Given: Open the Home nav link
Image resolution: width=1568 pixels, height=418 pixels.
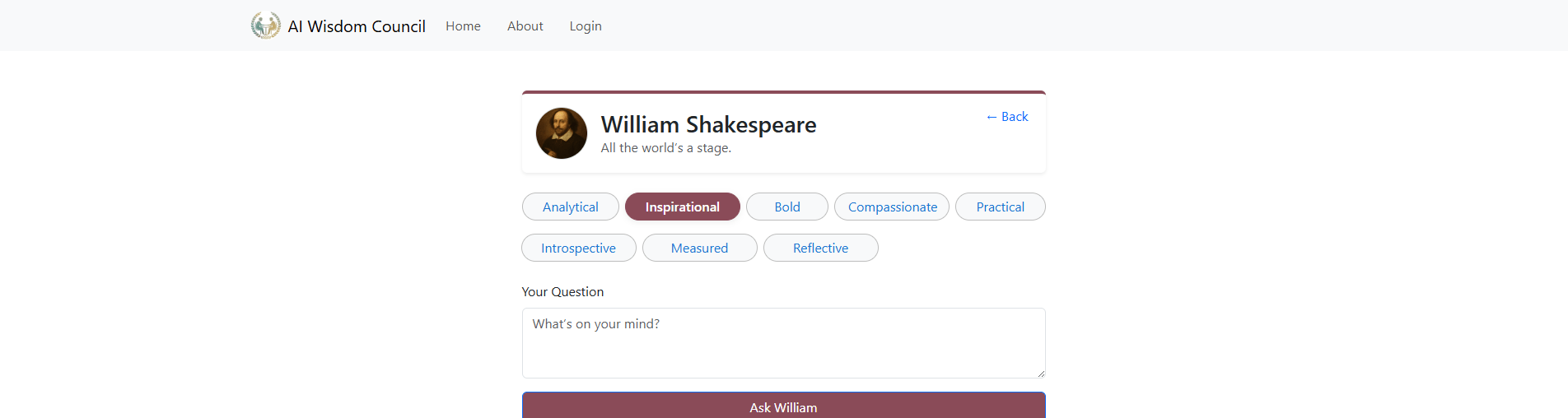Looking at the screenshot, I should pyautogui.click(x=463, y=26).
